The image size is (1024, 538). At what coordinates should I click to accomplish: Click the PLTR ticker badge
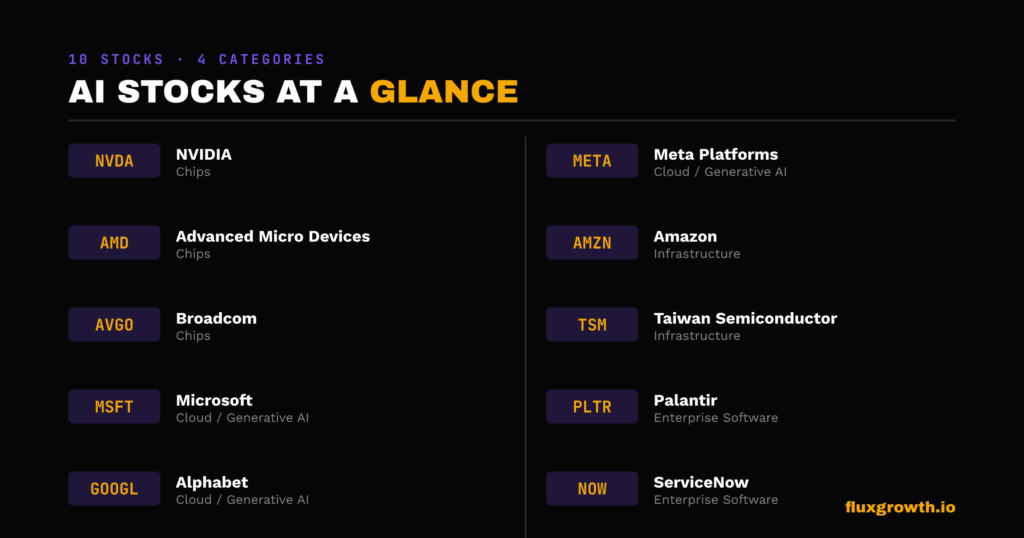pyautogui.click(x=592, y=407)
